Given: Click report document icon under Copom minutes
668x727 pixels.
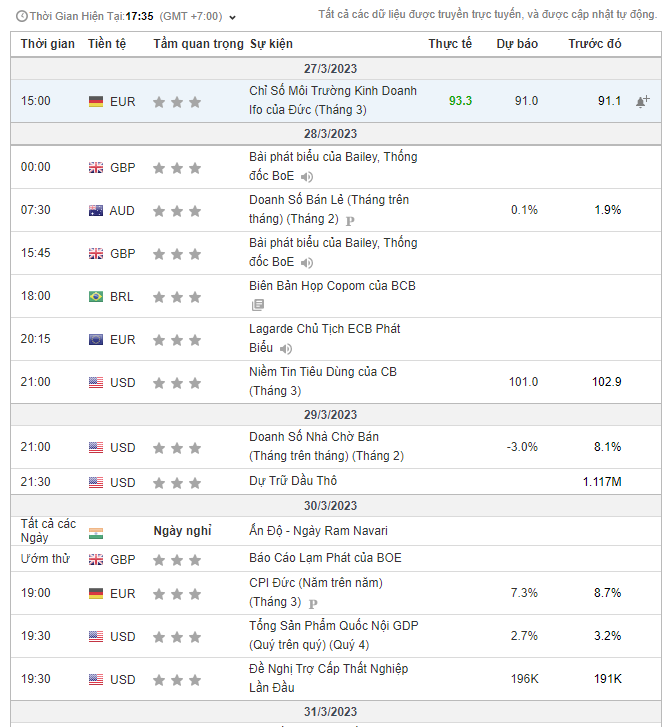Looking at the screenshot, I should 258,305.
